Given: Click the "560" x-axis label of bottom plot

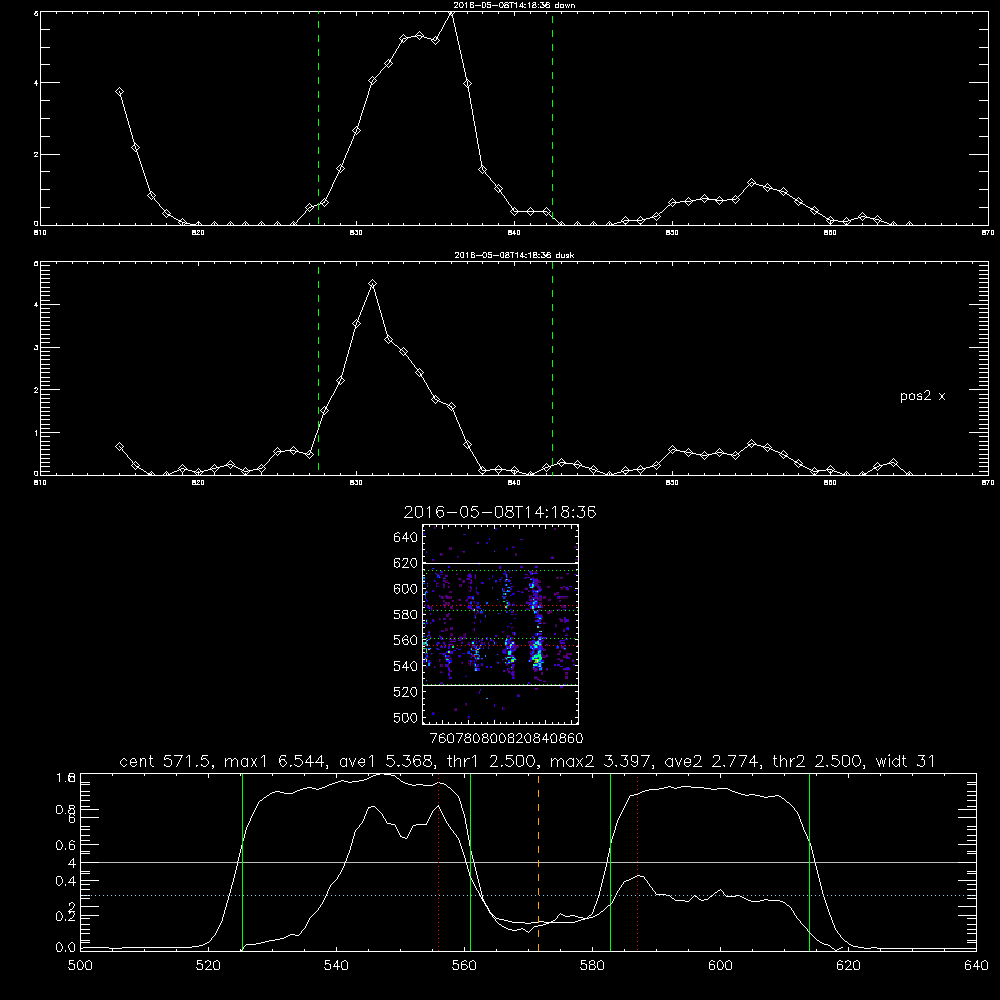Looking at the screenshot, I should point(464,966).
